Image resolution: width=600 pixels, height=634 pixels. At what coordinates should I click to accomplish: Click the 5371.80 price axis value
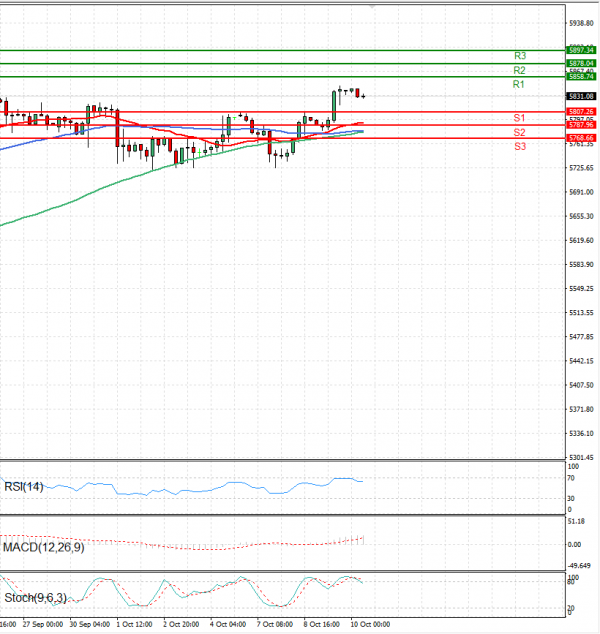(x=581, y=410)
